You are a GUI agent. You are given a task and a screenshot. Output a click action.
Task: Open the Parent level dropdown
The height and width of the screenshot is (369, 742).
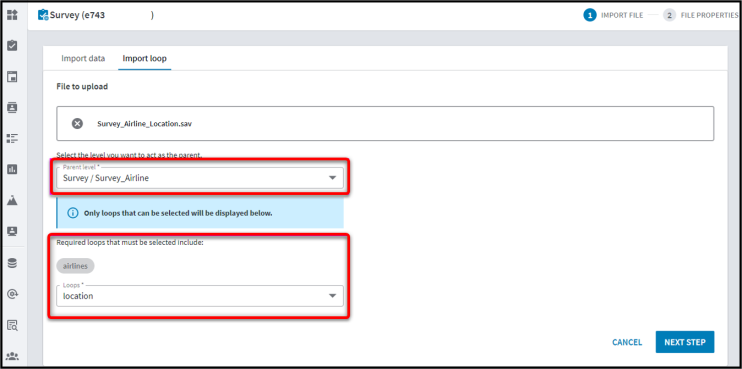coord(200,177)
